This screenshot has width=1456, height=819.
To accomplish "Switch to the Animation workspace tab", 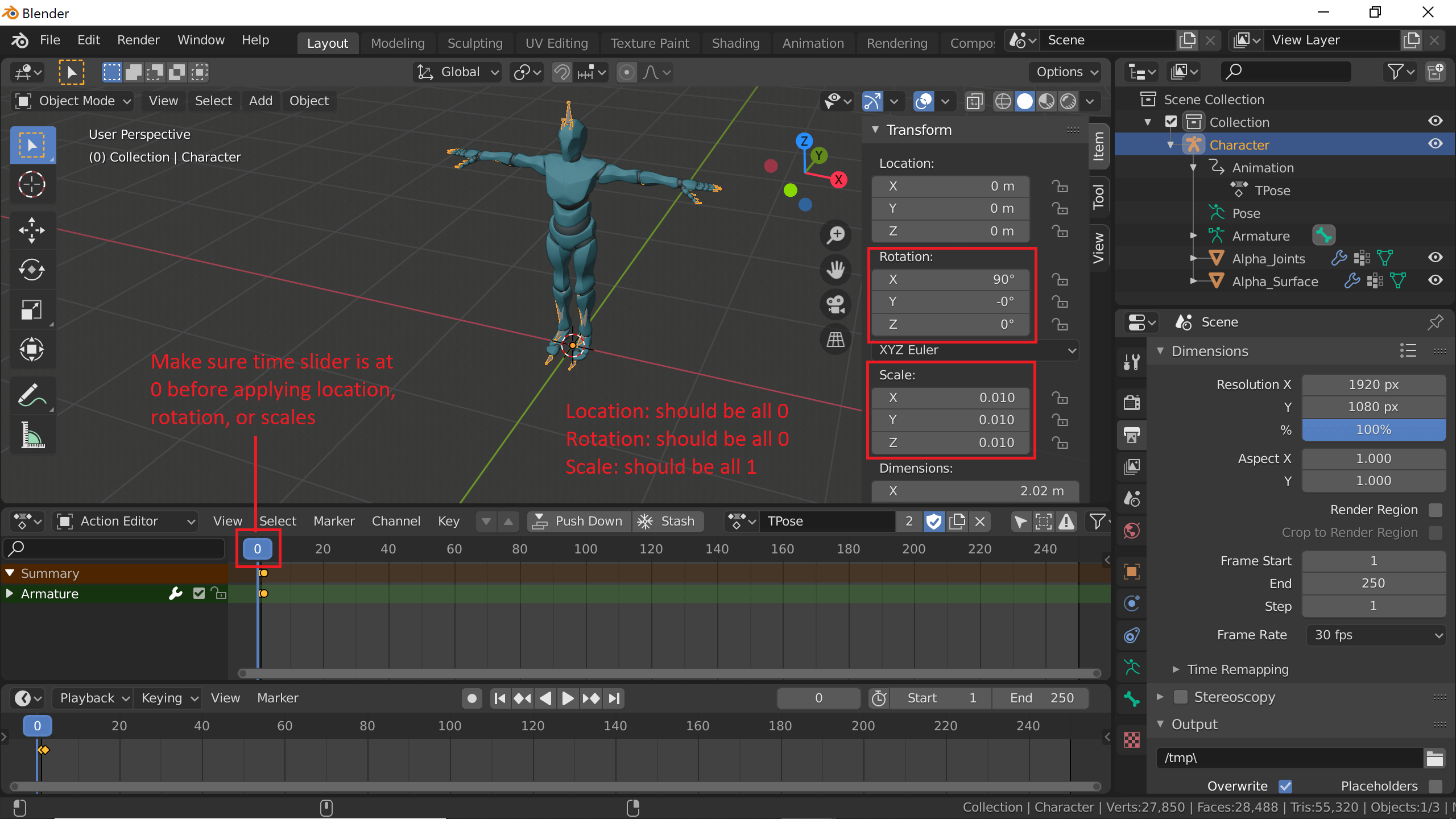I will coord(813,43).
